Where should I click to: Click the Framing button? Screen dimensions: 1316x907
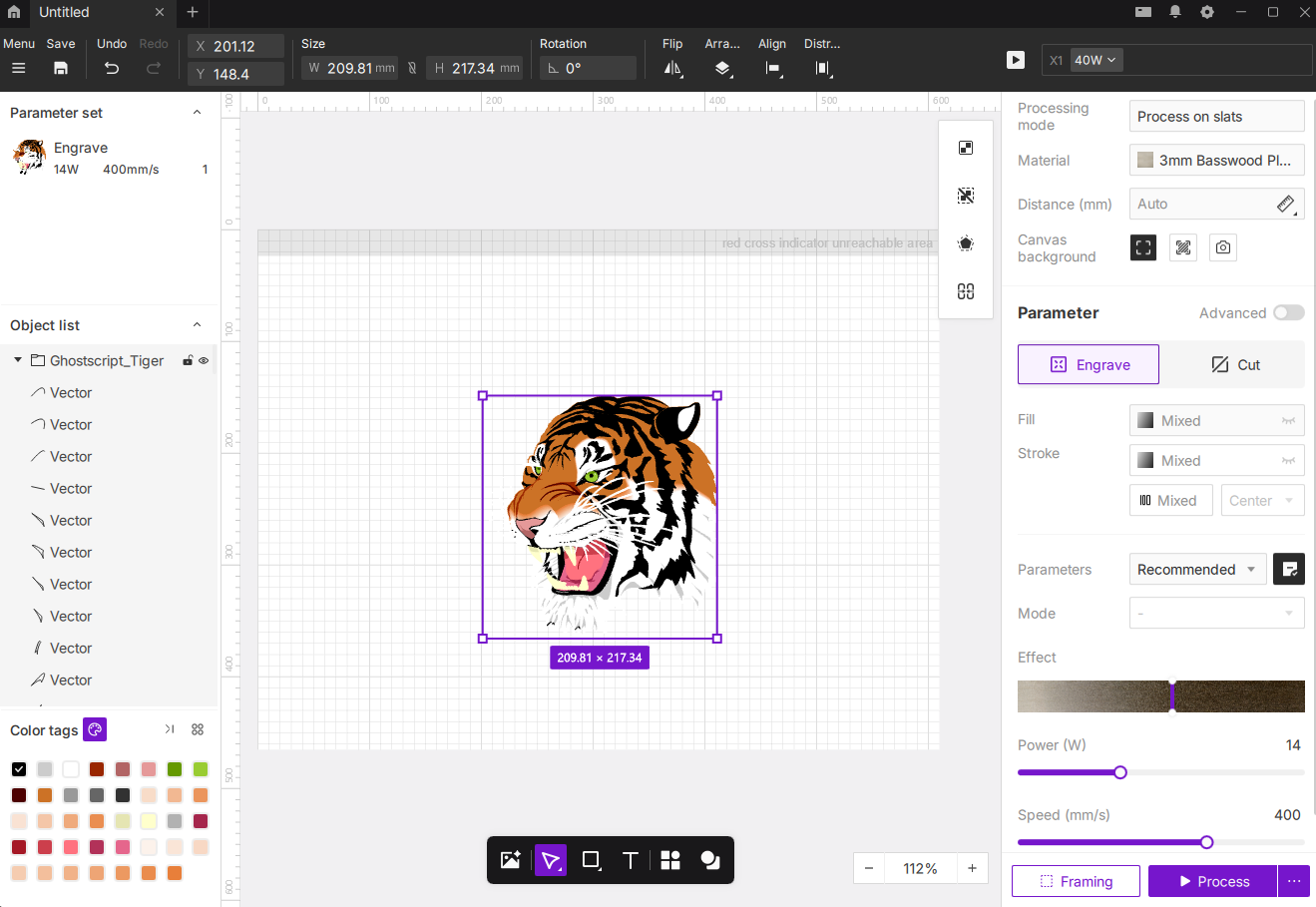click(x=1076, y=881)
